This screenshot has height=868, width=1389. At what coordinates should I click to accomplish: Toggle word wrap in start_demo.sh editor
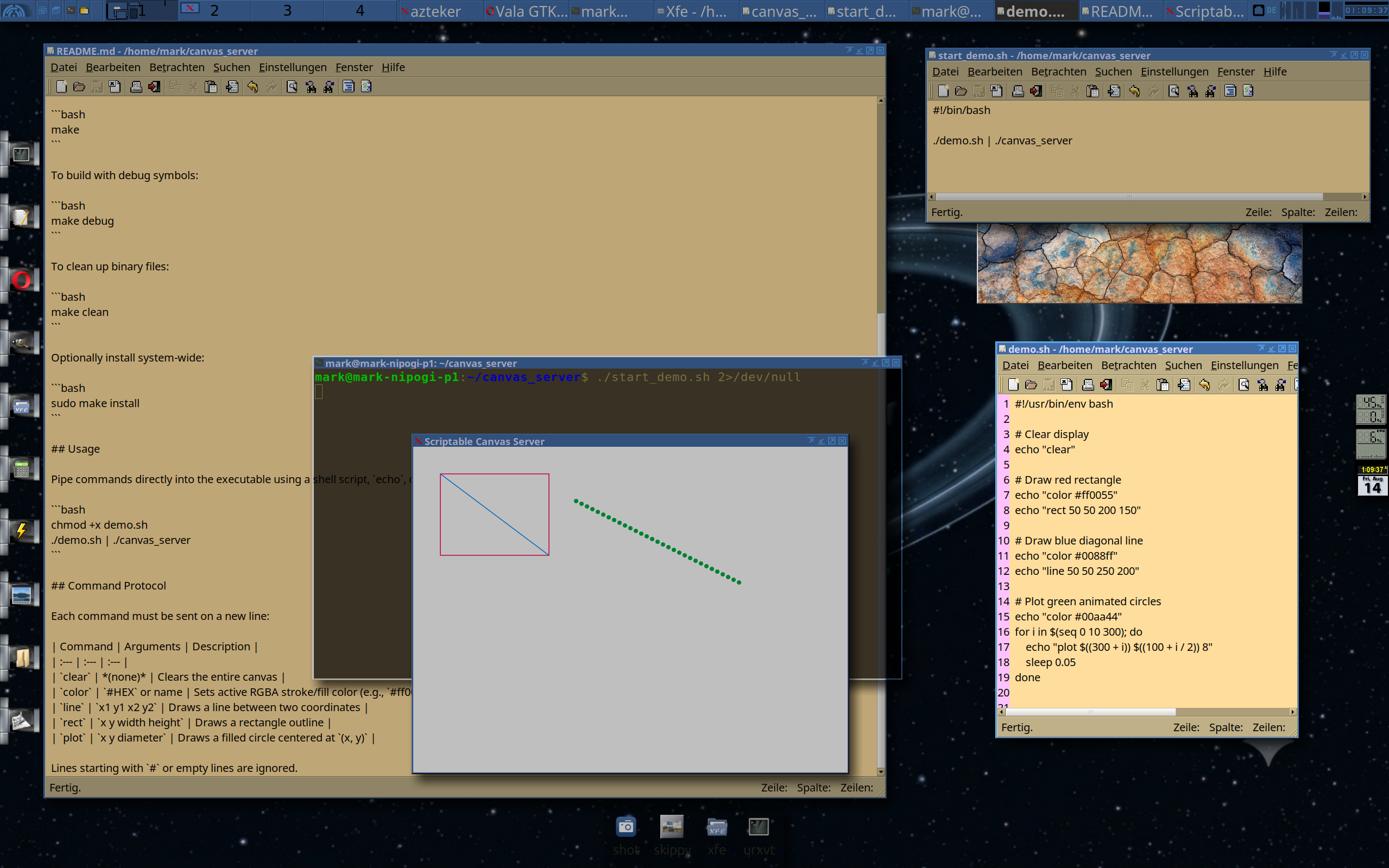1230,91
